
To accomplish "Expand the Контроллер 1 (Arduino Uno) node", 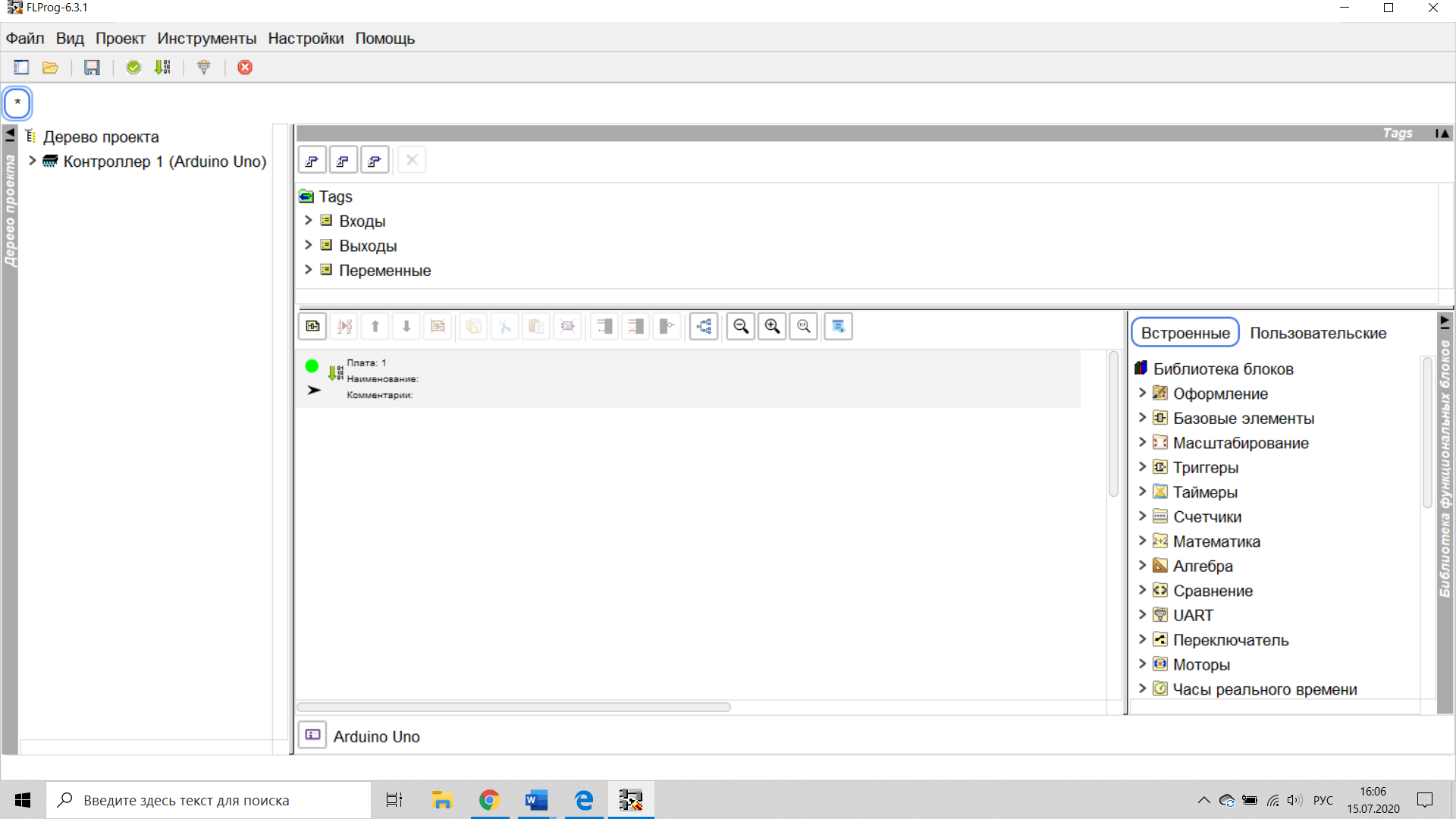I will pos(33,161).
